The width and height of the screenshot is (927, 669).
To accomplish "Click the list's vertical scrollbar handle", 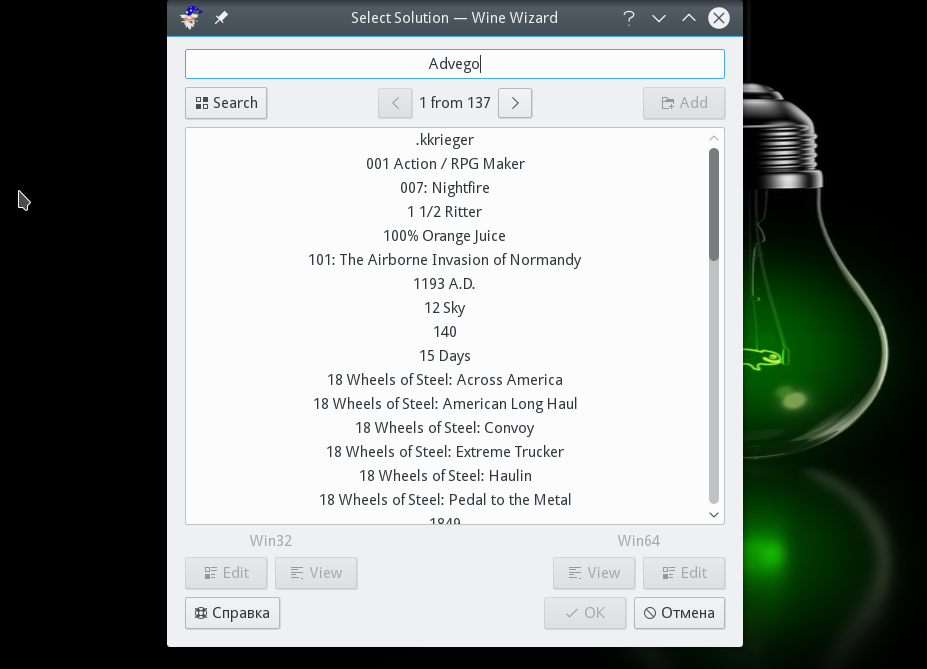I will point(714,204).
